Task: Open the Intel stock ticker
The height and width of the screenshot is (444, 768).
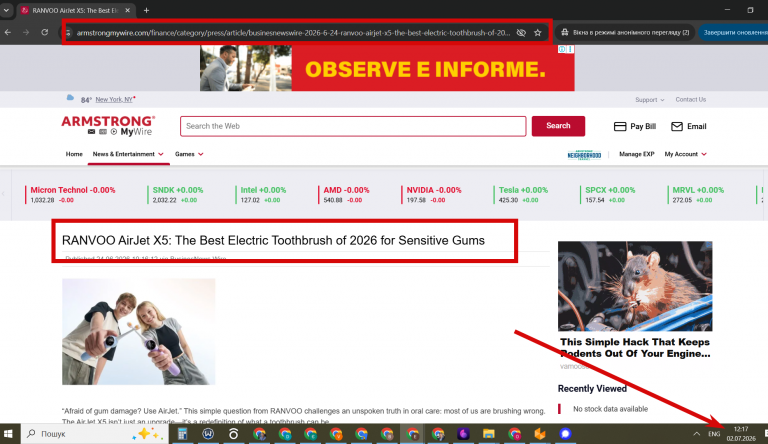Action: click(263, 194)
